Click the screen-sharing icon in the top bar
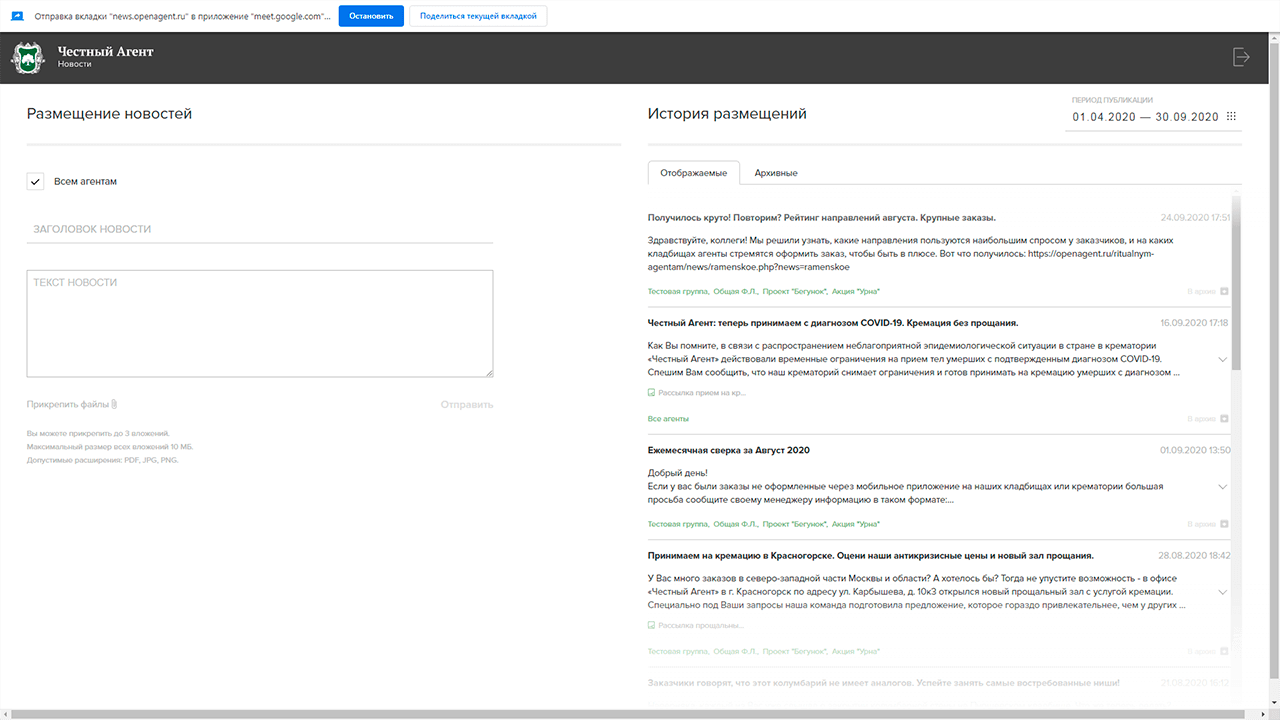Screen dimensions: 1280x720 coord(17,17)
